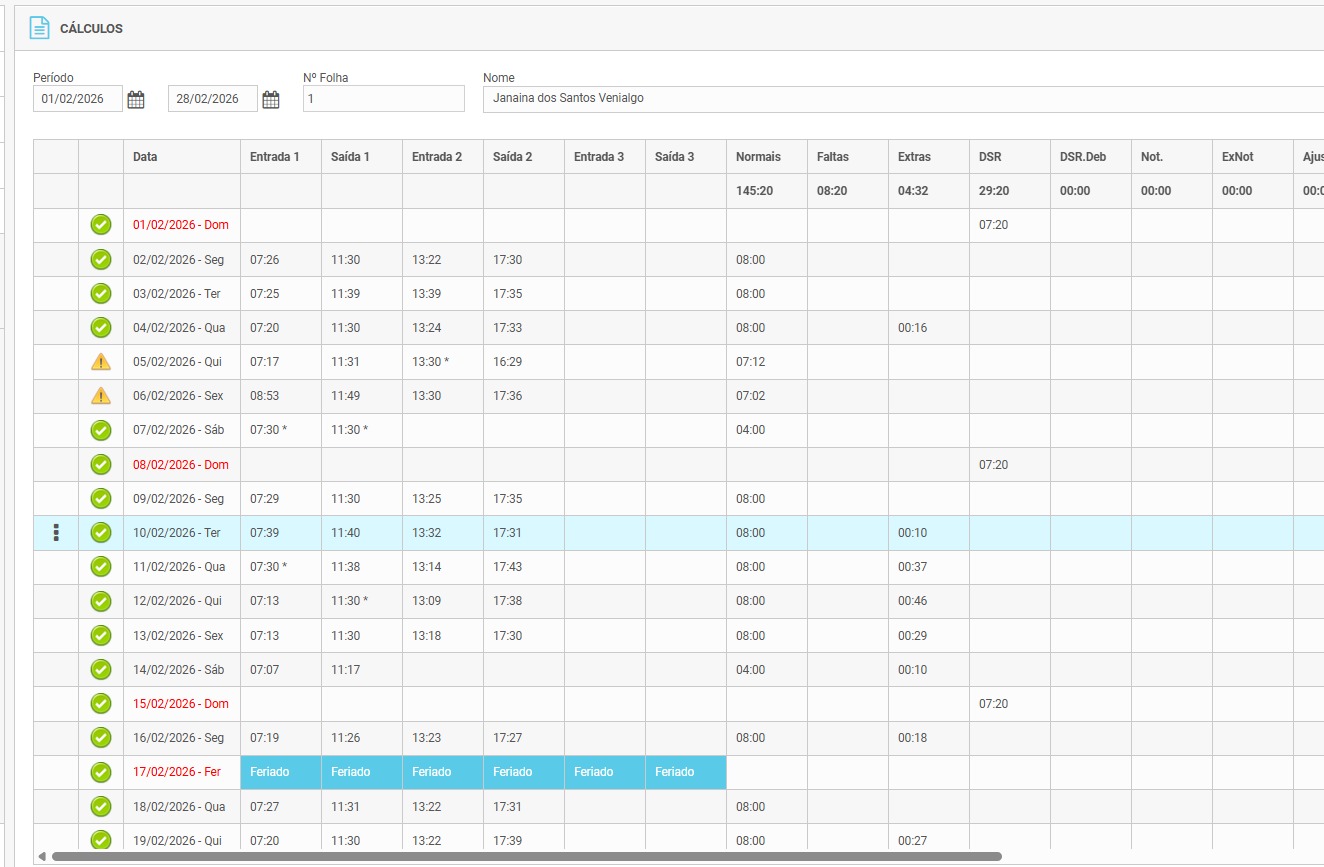
Task: Click the horizontal scrollbar at bottom
Action: 526,856
